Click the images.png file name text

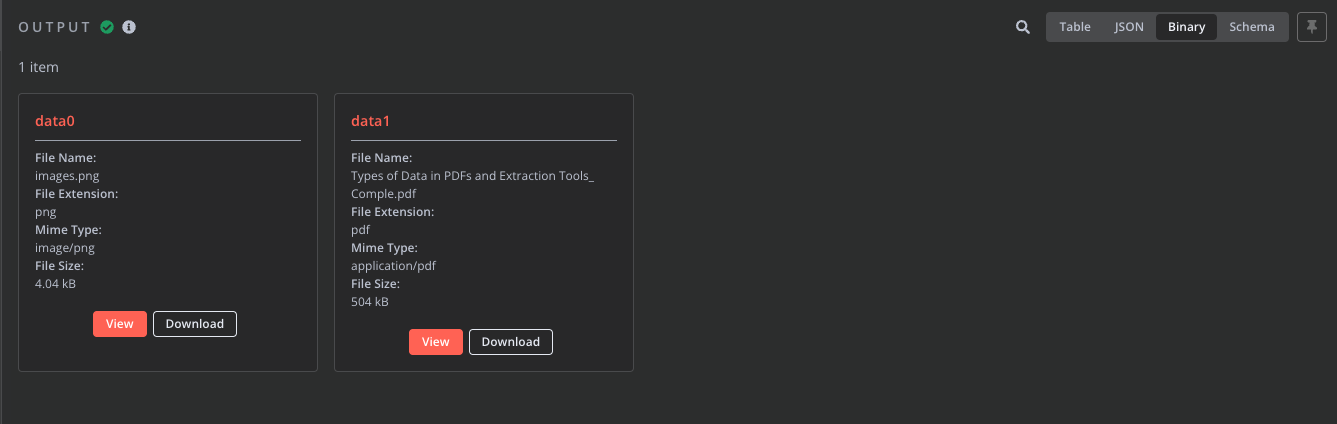[67, 176]
